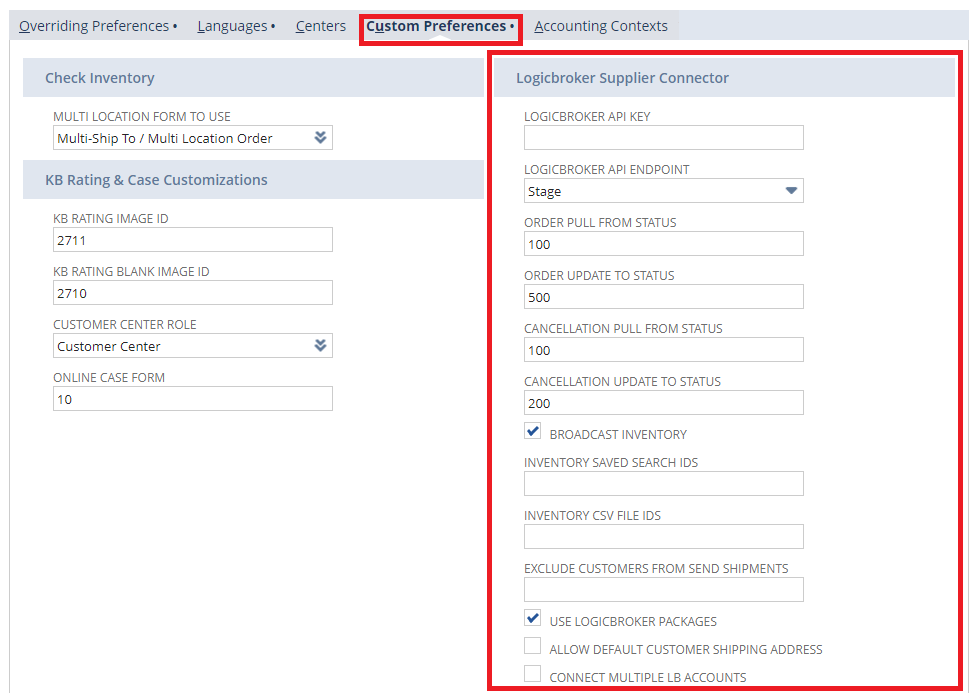The image size is (975, 693).
Task: Uncheck the Broadcast Inventory checkbox
Action: (533, 432)
